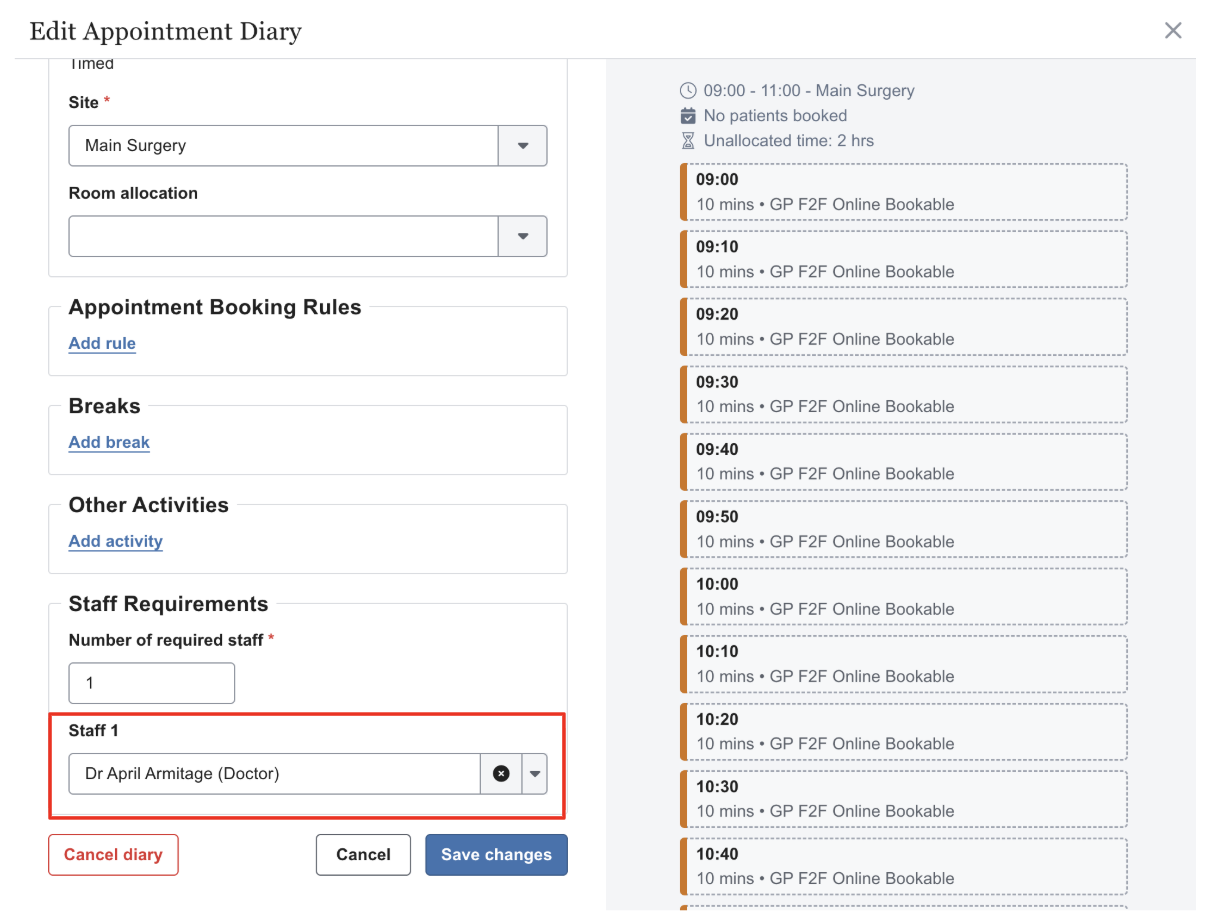Select the 09:30 GP F2F slot

(x=904, y=394)
